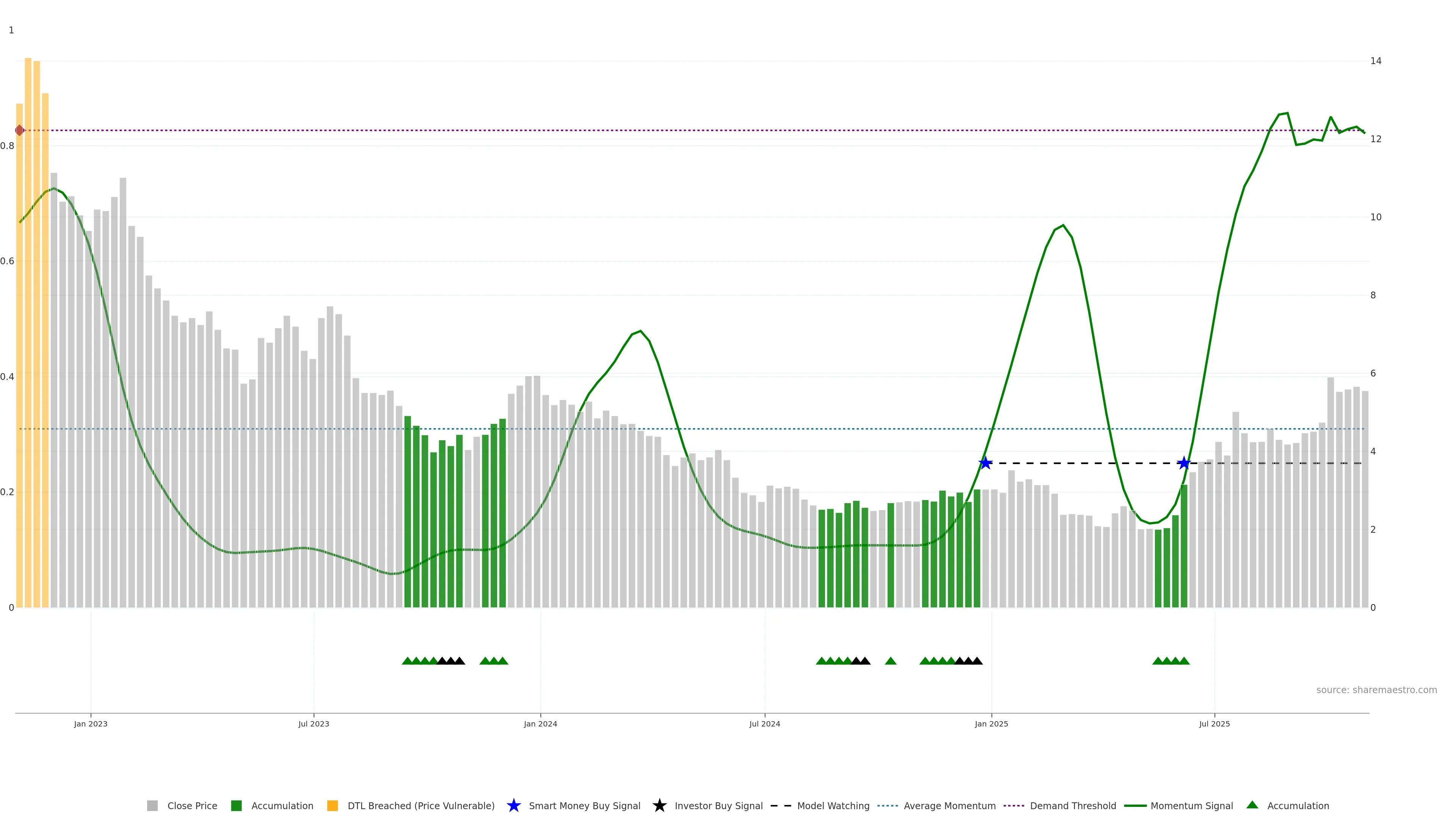The image size is (1456, 819).
Task: Click the Jul 2023 axis label
Action: [314, 724]
